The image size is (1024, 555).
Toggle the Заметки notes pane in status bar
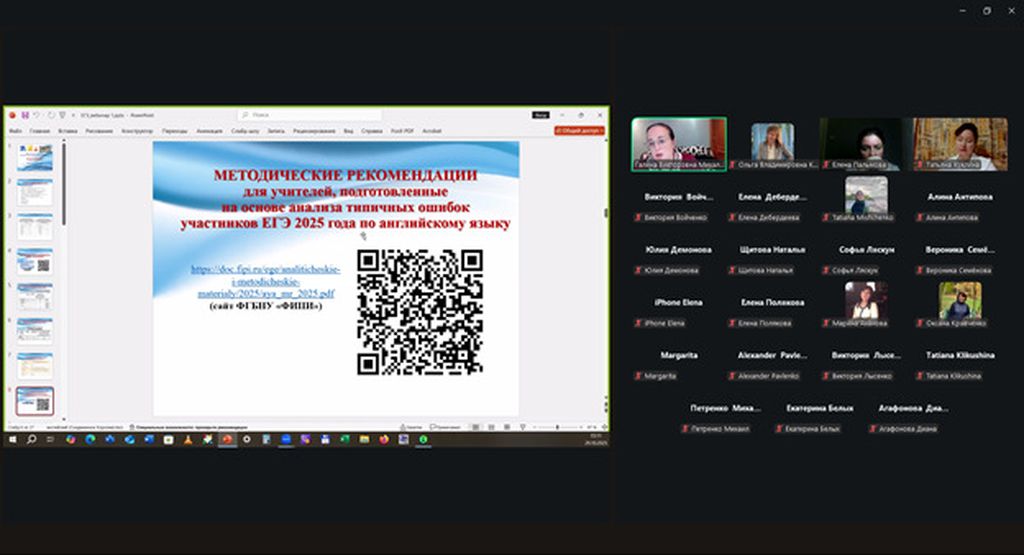pyautogui.click(x=410, y=427)
